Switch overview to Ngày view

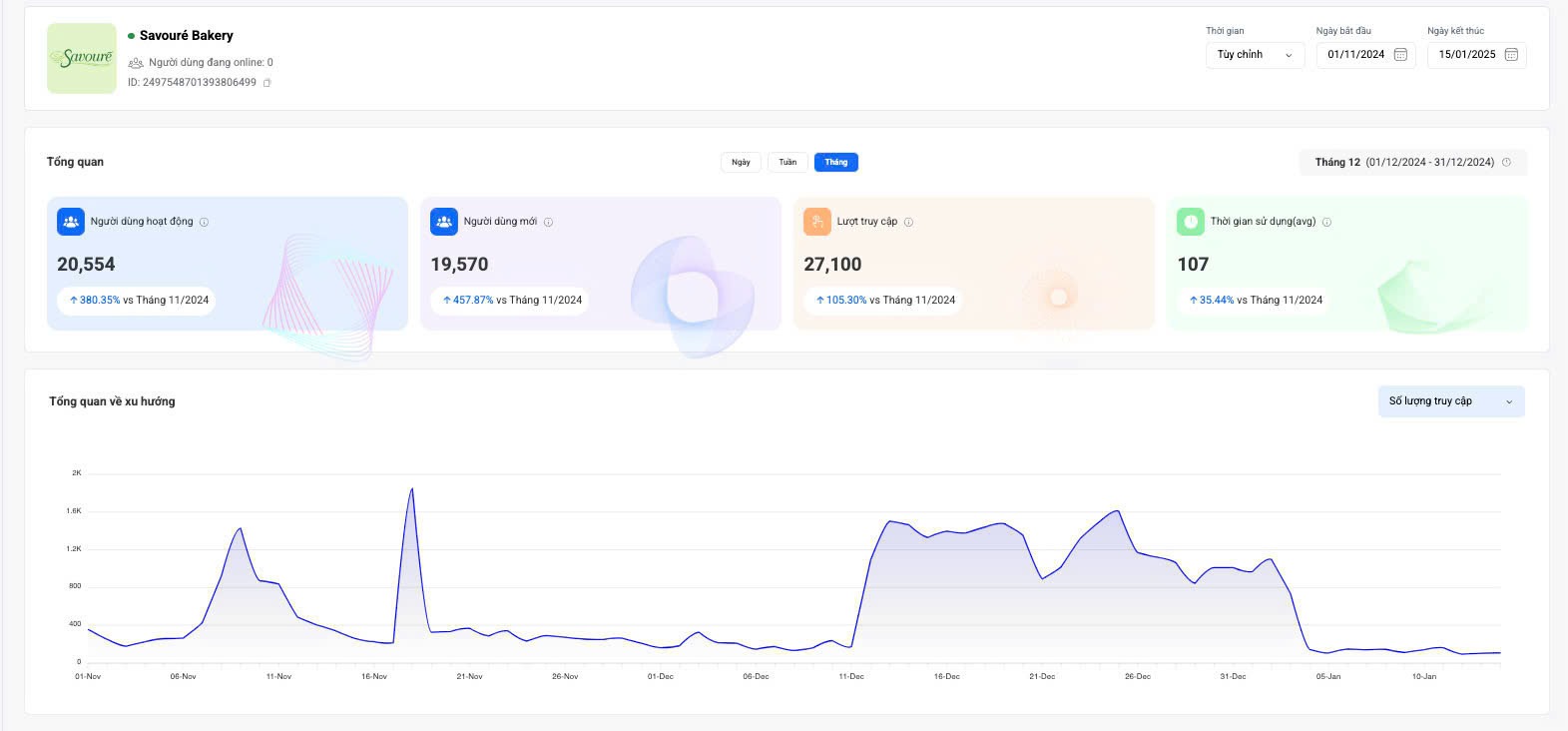pyautogui.click(x=741, y=163)
